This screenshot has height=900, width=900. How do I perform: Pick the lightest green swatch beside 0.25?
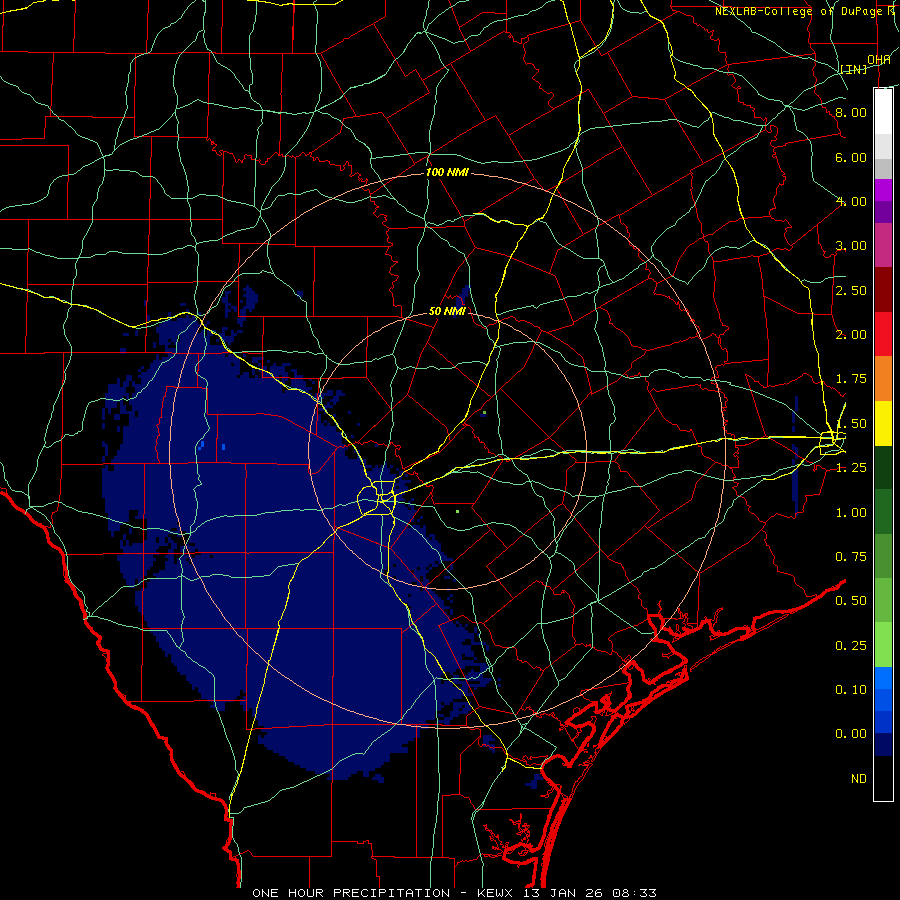click(x=883, y=645)
